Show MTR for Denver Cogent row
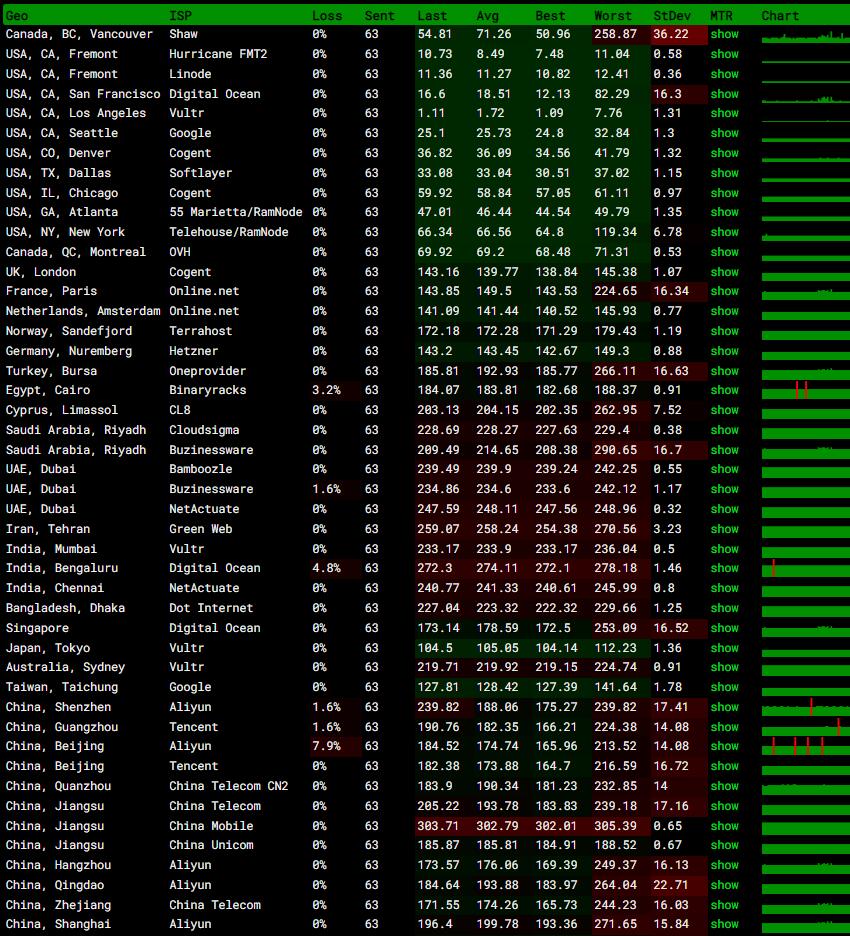This screenshot has height=936, width=850. (x=724, y=153)
